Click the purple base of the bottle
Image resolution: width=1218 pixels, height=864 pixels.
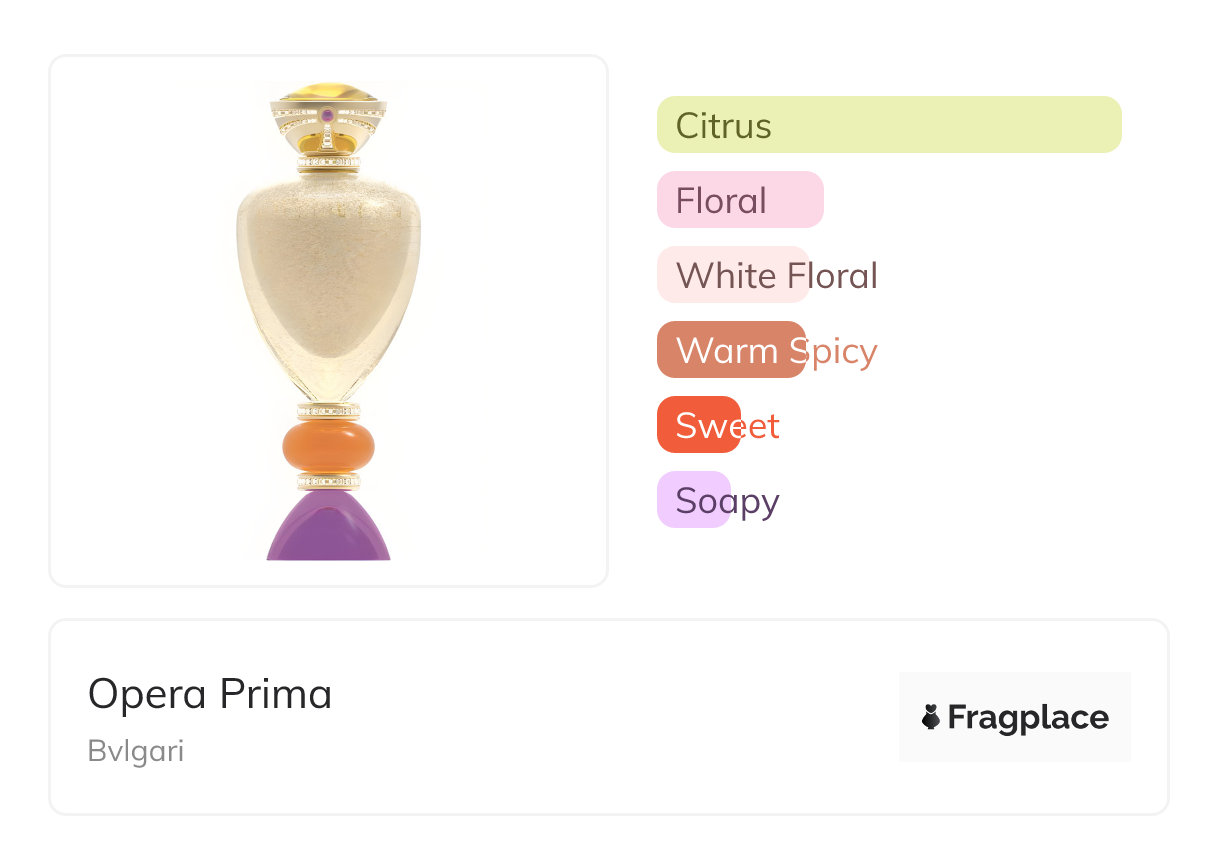(328, 527)
